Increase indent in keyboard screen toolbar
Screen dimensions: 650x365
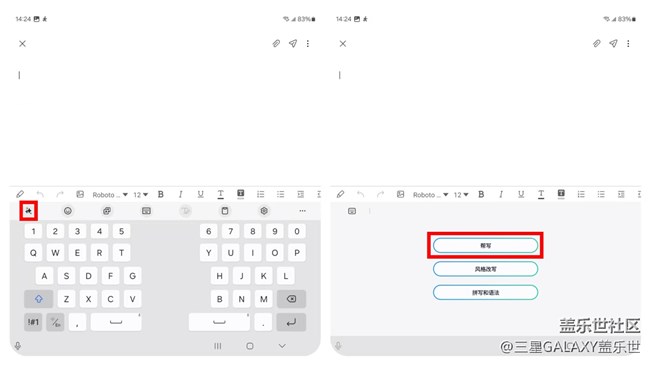coord(301,194)
